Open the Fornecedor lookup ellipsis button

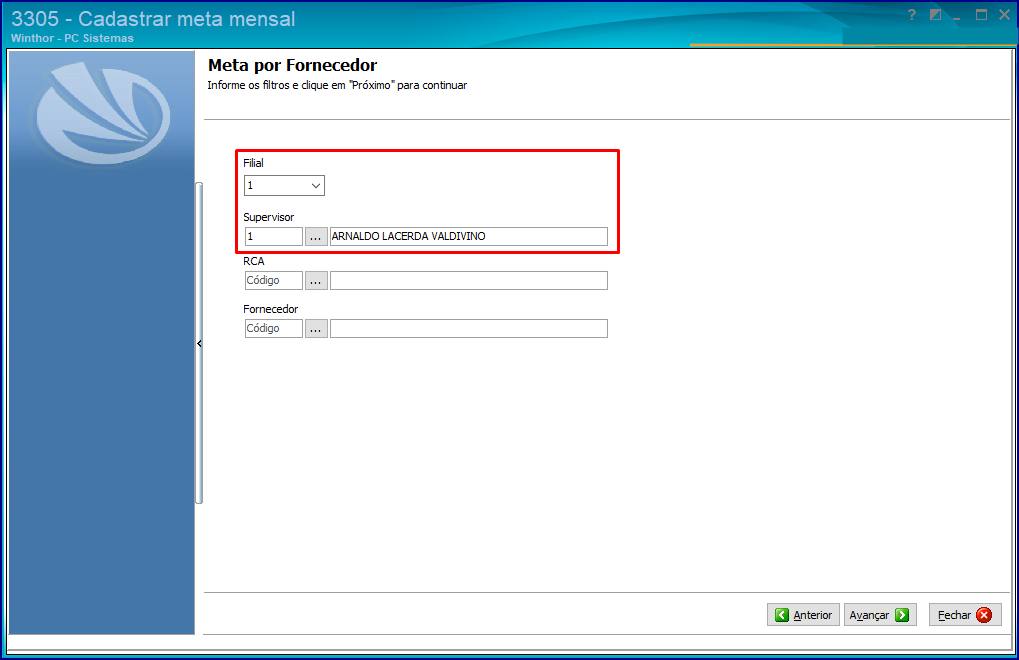pyautogui.click(x=316, y=329)
